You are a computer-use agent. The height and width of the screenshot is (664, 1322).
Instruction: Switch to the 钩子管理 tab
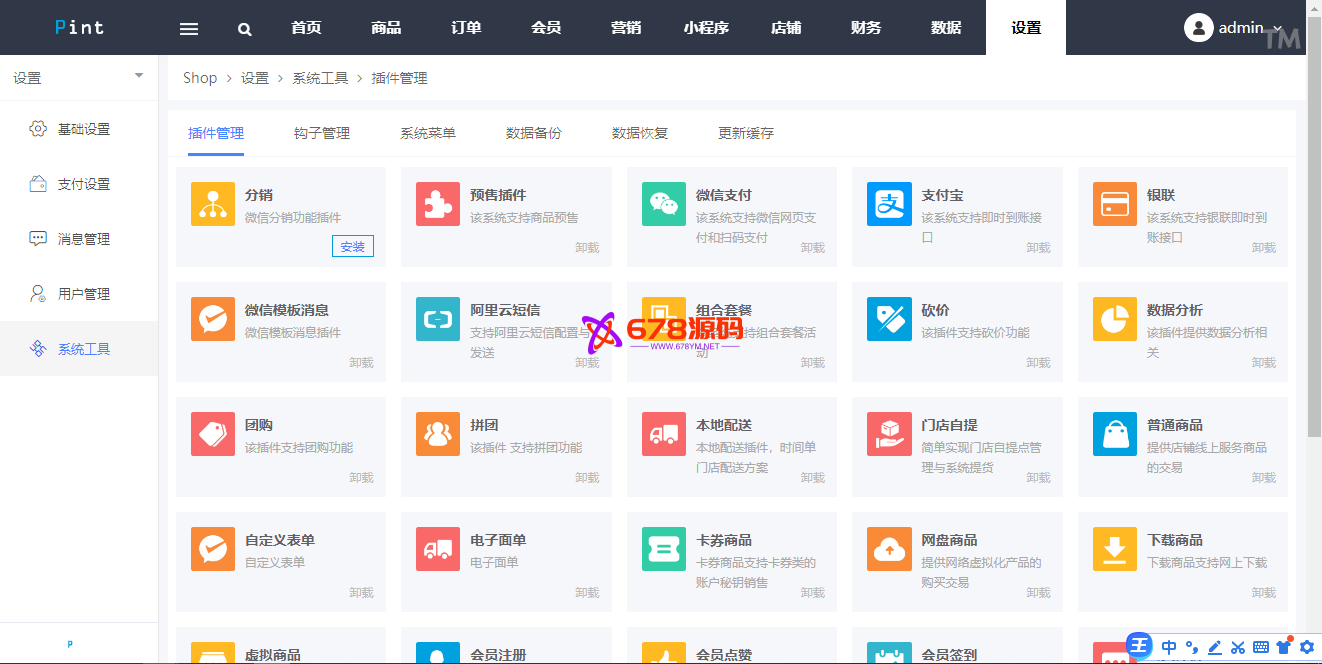pyautogui.click(x=322, y=133)
